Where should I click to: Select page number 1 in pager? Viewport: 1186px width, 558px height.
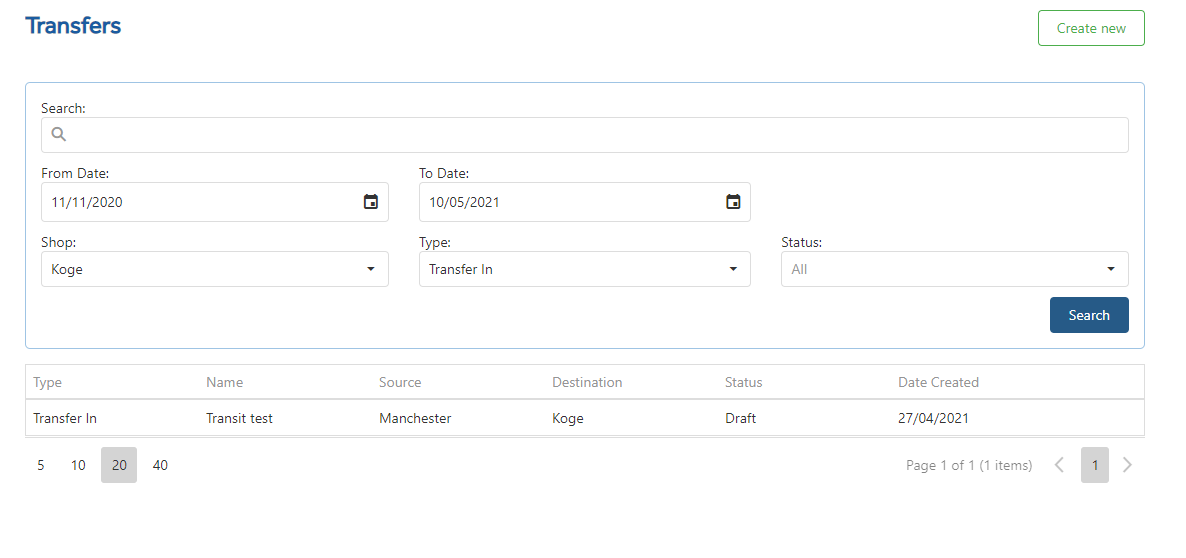pos(1094,465)
